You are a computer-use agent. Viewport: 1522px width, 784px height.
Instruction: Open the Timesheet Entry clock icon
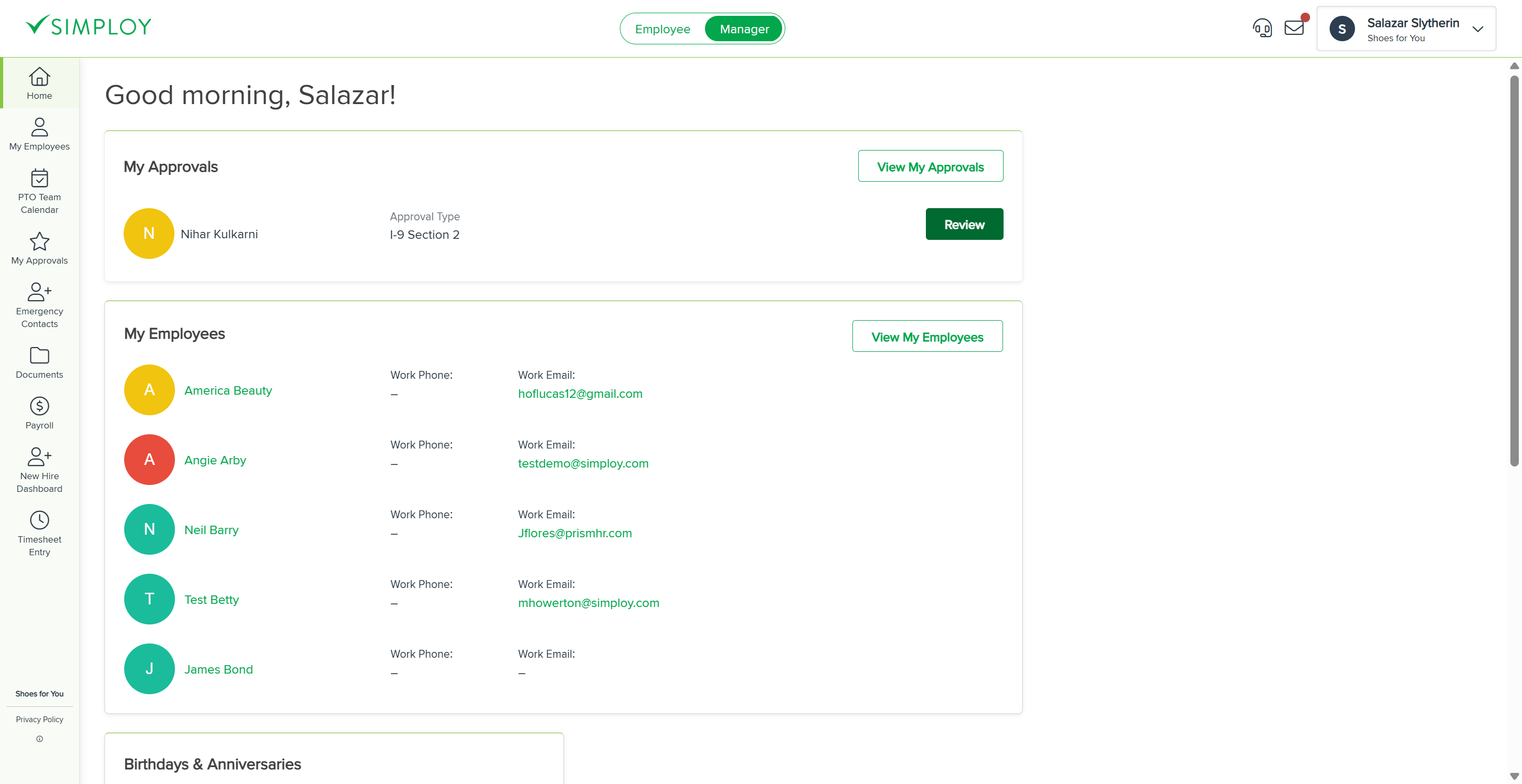39,520
